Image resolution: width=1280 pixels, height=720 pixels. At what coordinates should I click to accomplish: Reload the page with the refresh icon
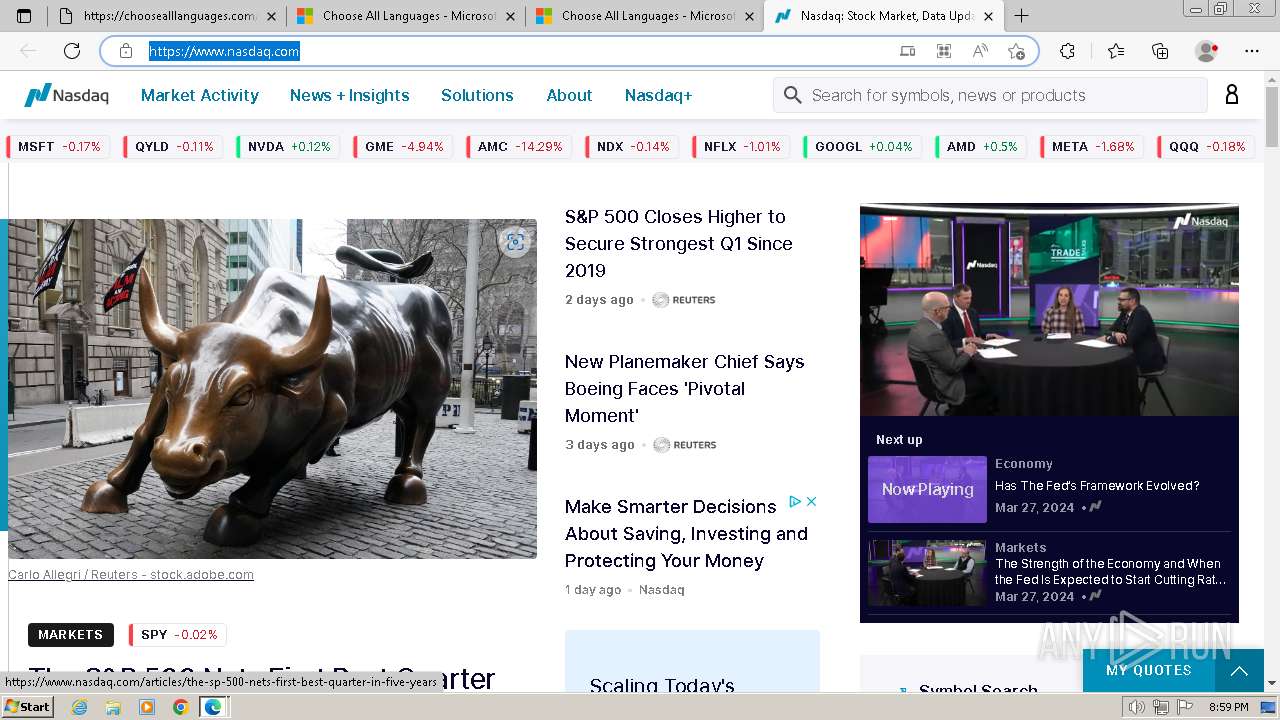(x=72, y=51)
